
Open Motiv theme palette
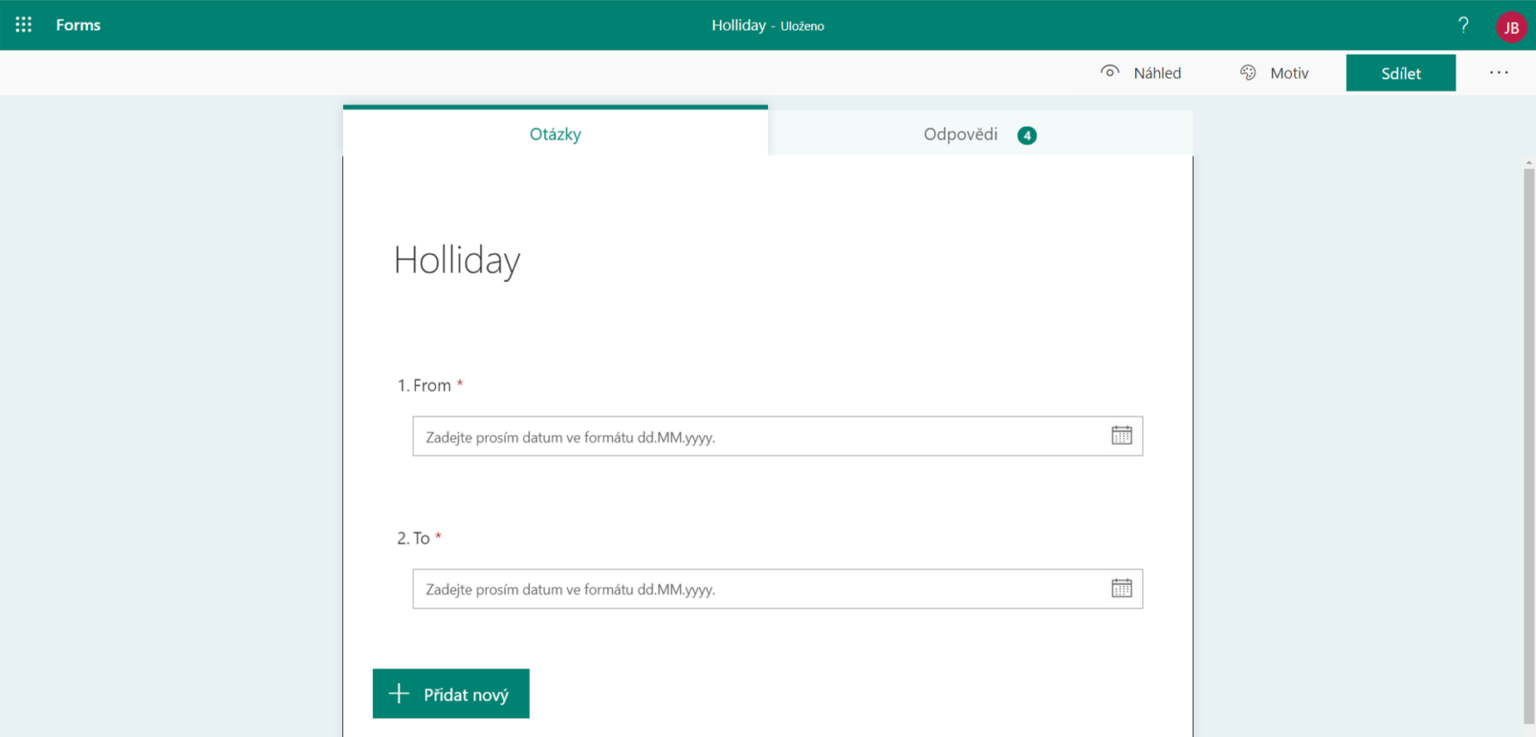(x=1274, y=73)
